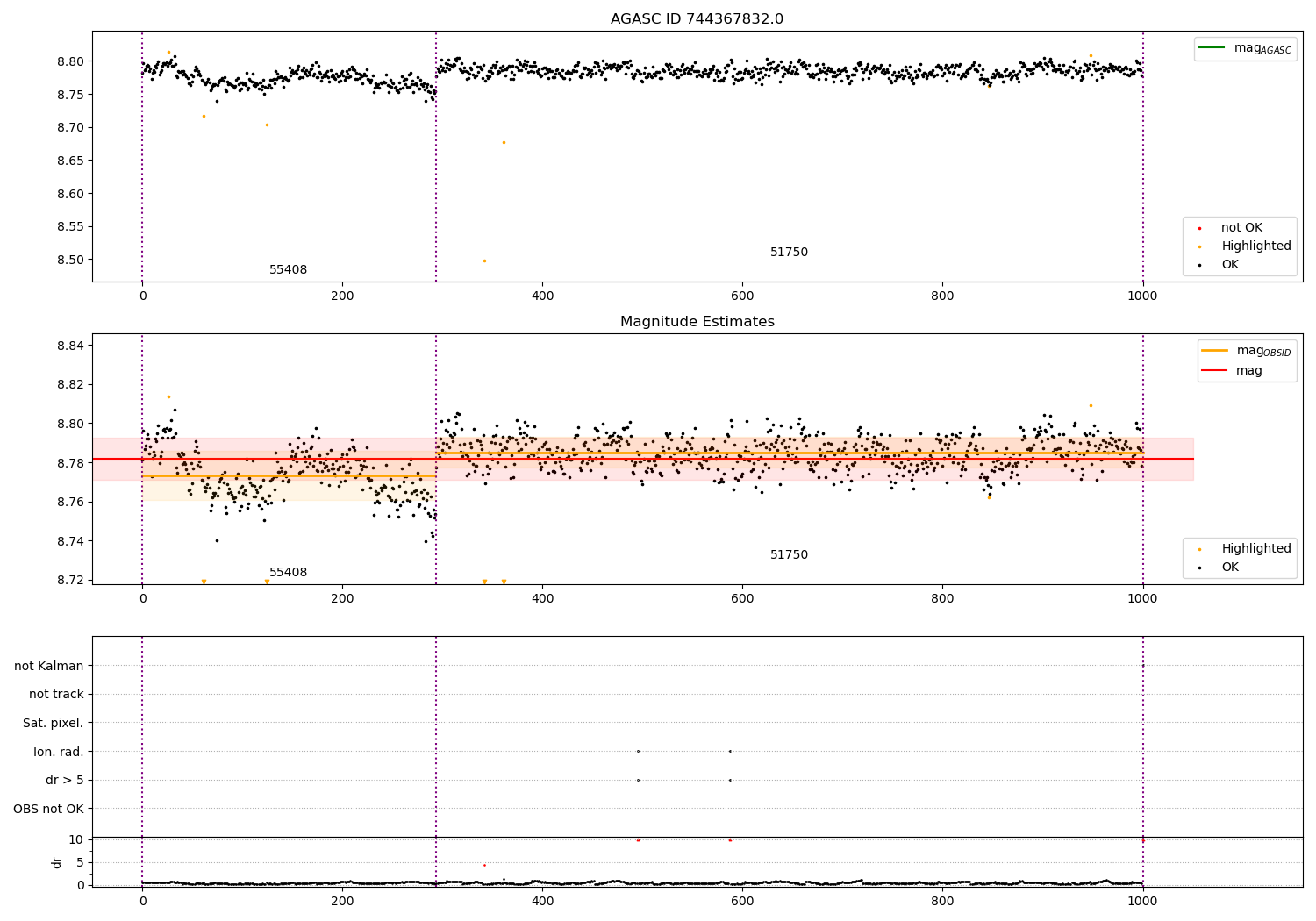Click the orange mag OBSID line for 55408
The width and height of the screenshot is (1316, 921).
289,476
